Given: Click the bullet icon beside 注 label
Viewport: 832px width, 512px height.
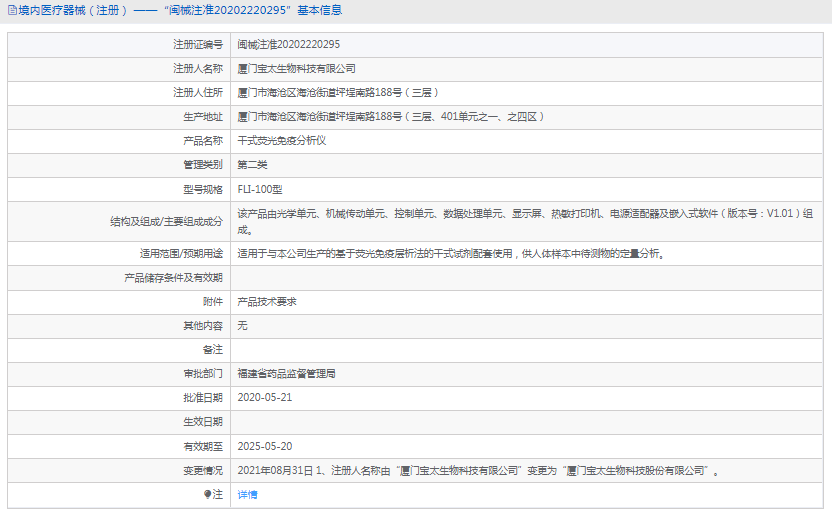Looking at the screenshot, I should pos(207,494).
